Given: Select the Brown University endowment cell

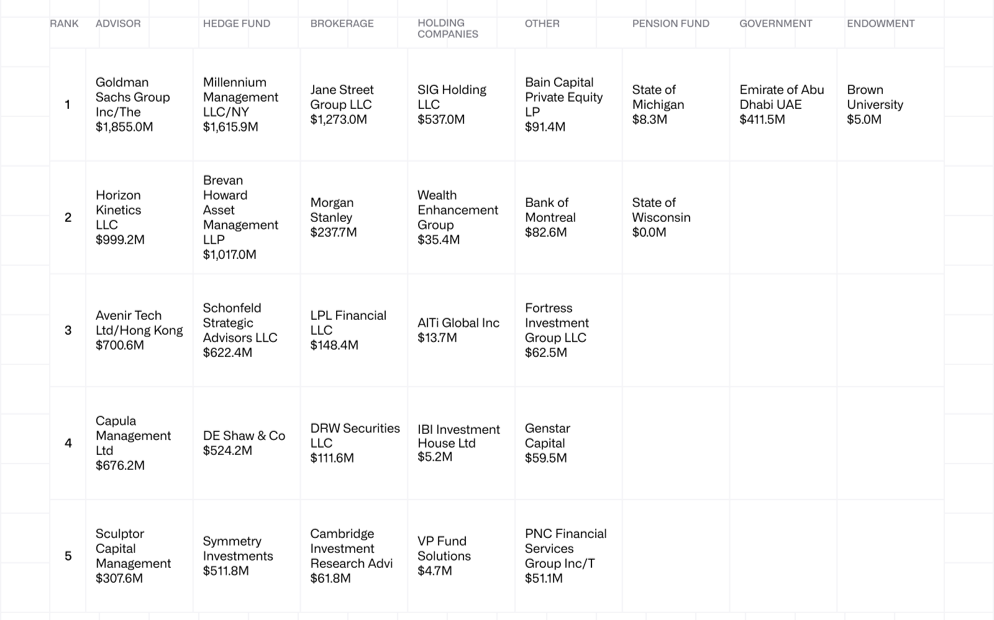Looking at the screenshot, I should 875,105.
